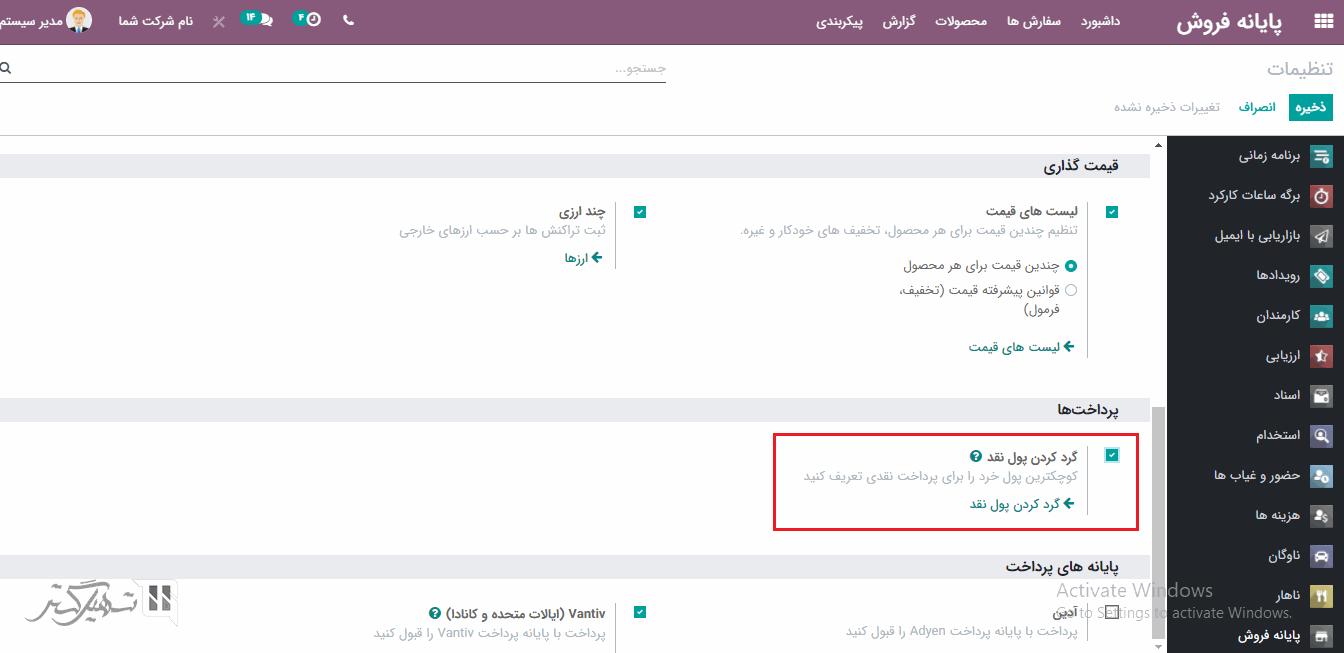Open the apps grid menu icon
Viewport: 1344px width, 653px height.
[1323, 21]
